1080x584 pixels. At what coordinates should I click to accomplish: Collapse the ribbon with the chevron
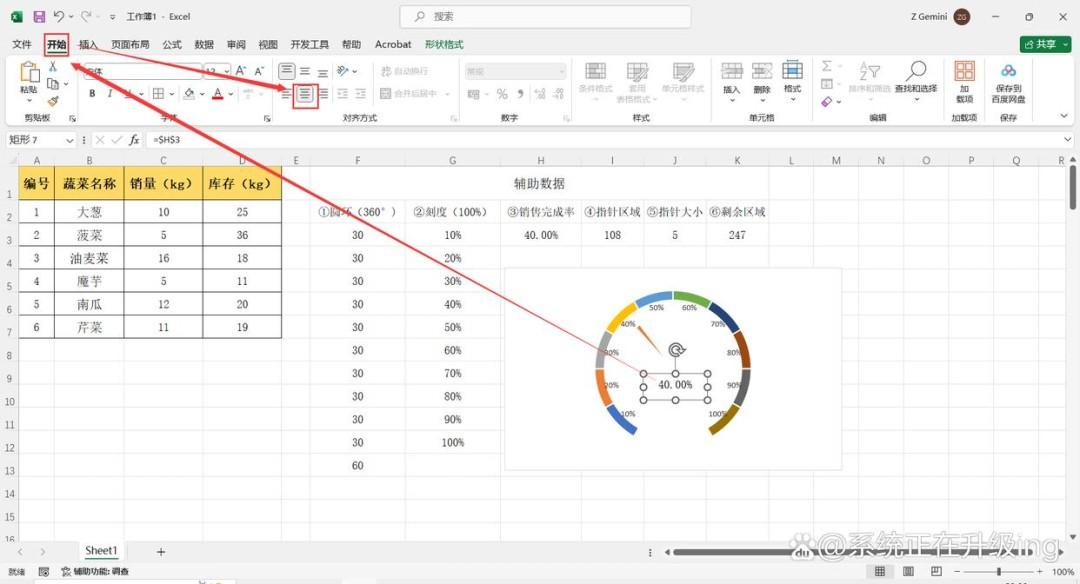(1064, 116)
